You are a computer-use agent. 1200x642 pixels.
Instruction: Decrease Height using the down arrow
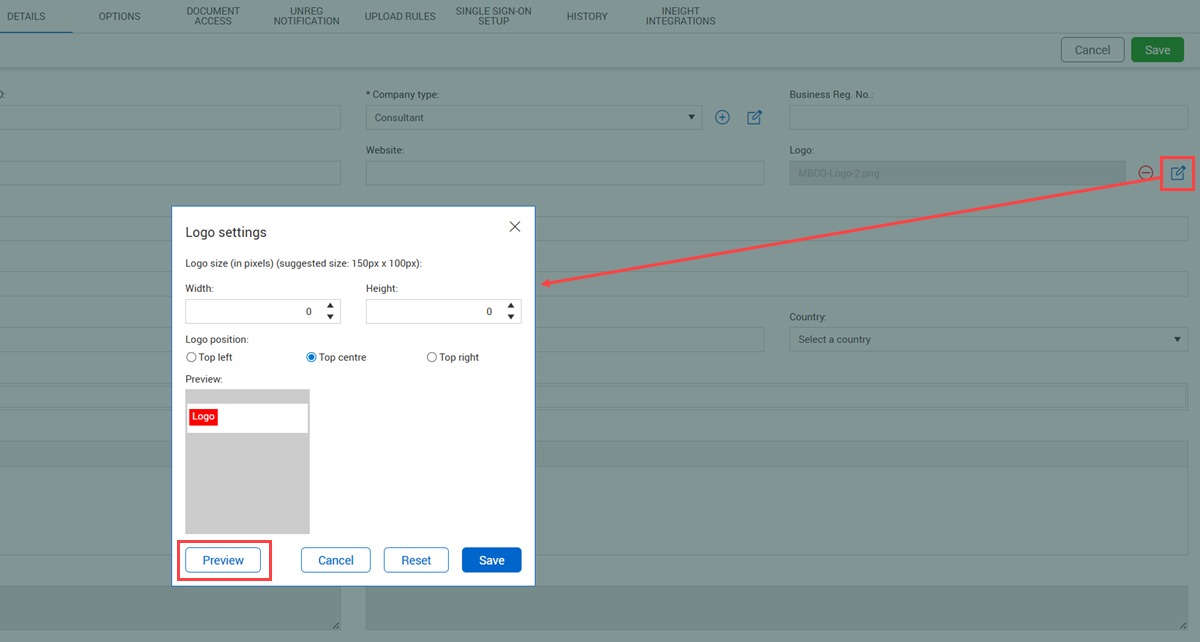tap(511, 317)
